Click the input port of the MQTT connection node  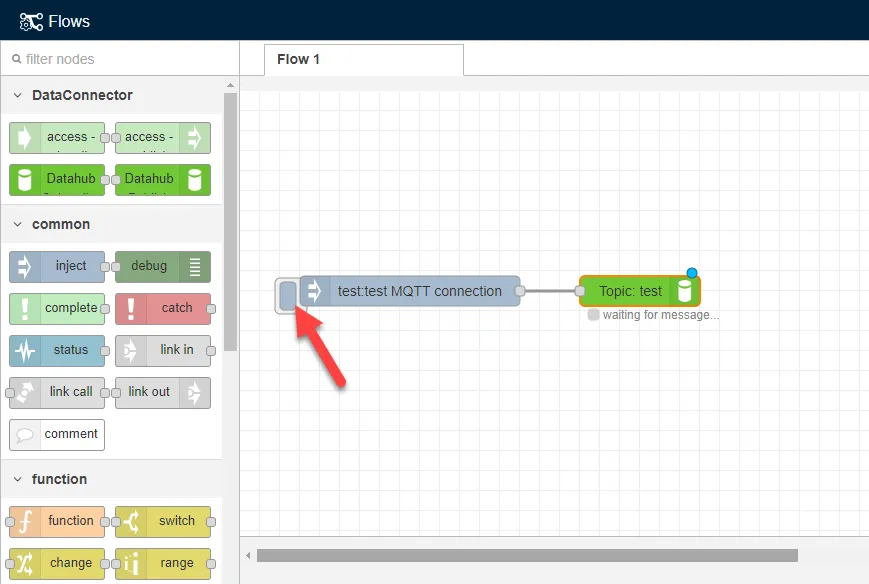(x=287, y=292)
